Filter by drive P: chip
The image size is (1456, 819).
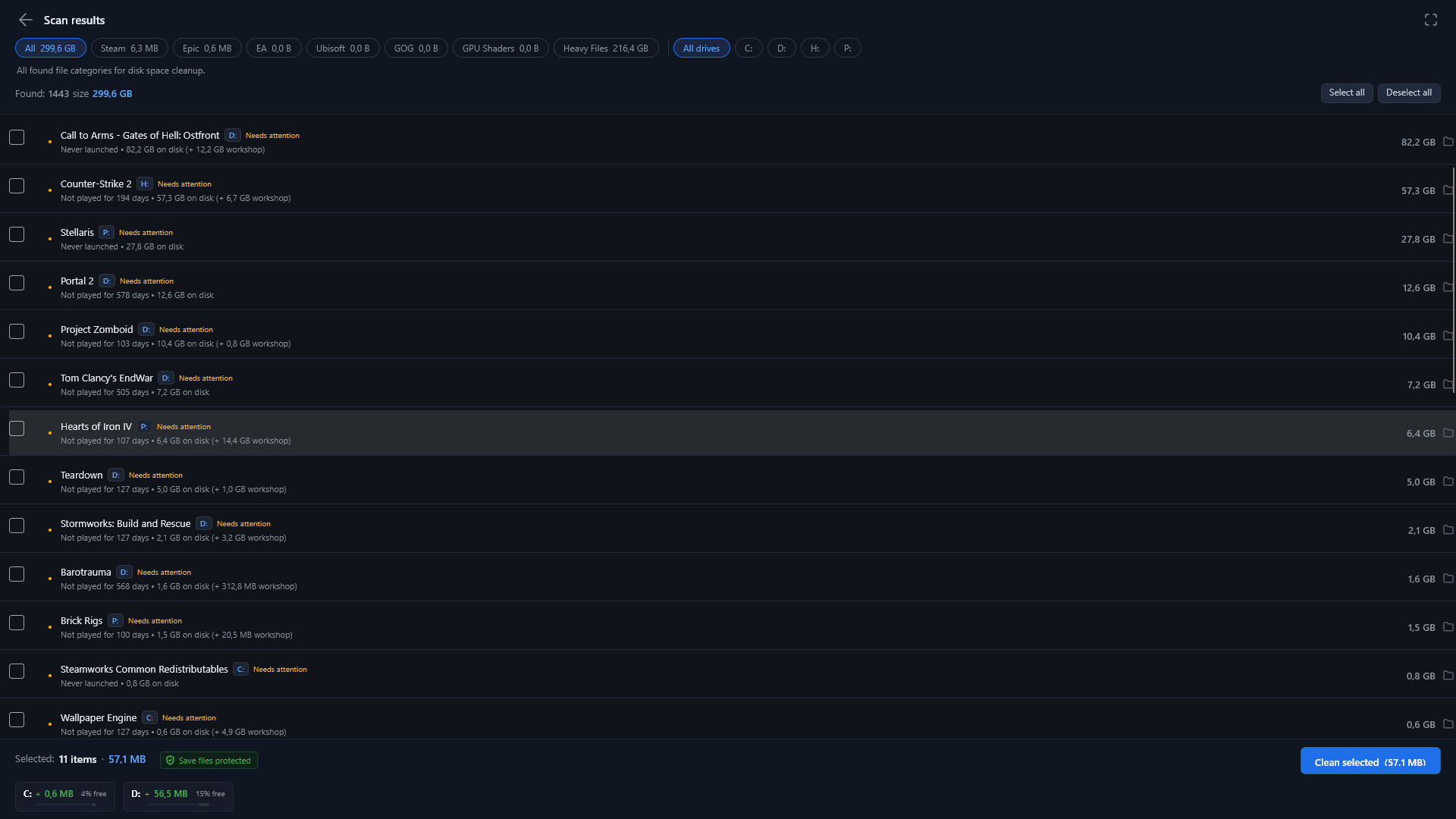pos(847,48)
